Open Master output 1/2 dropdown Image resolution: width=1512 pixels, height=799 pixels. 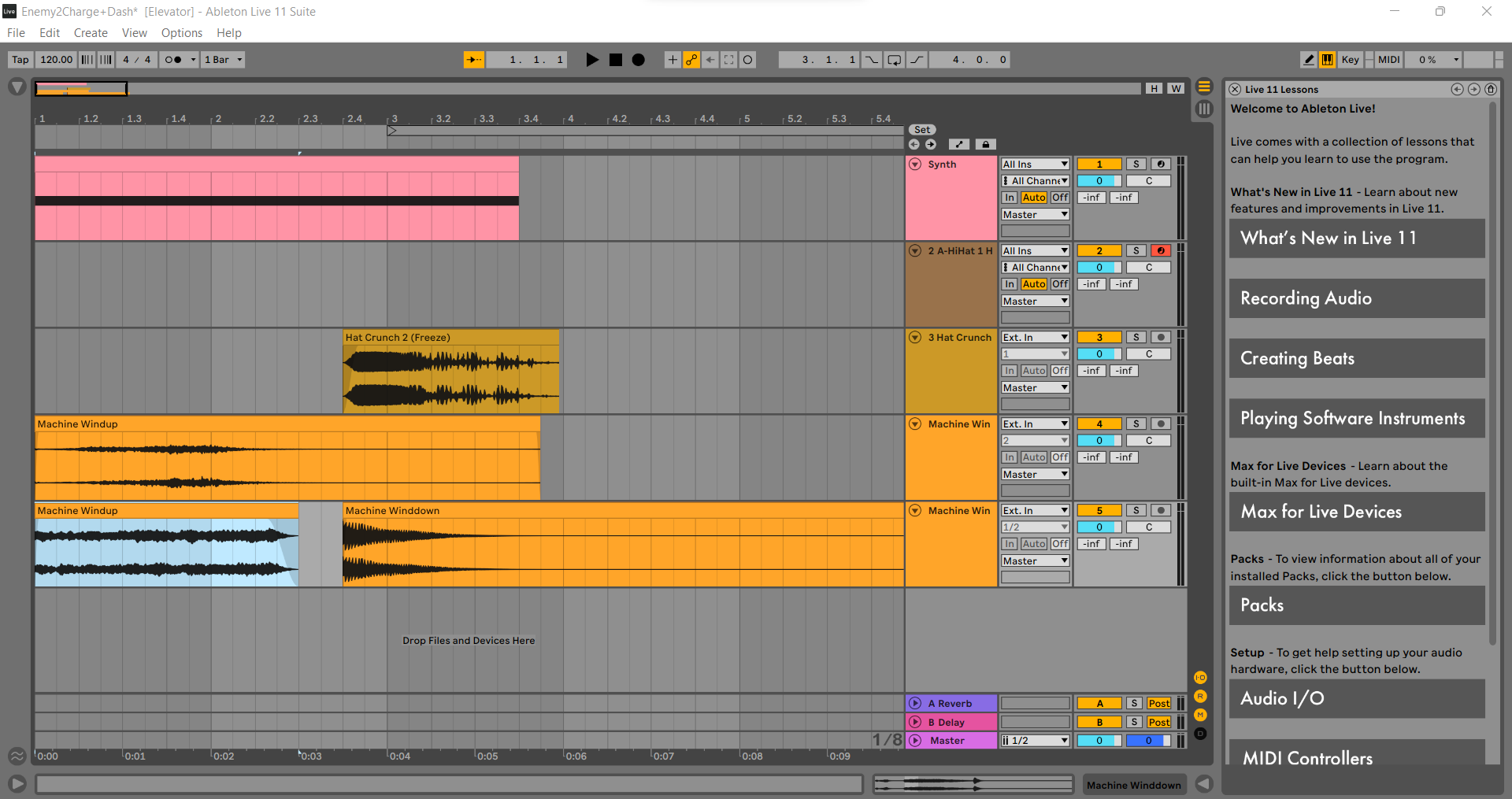[x=1036, y=741]
